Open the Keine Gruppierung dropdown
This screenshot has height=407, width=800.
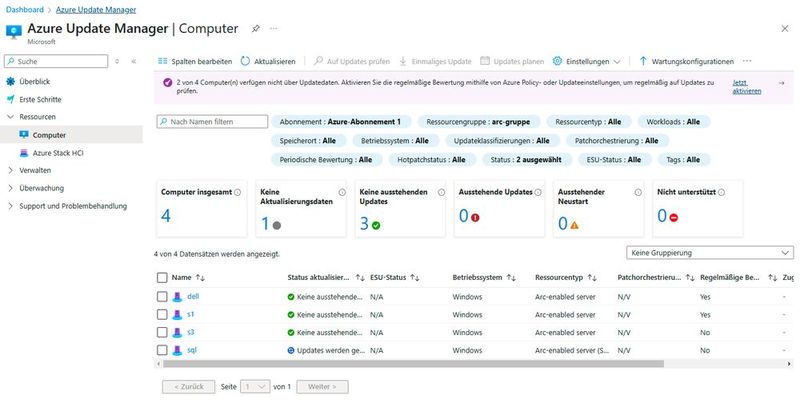click(710, 253)
